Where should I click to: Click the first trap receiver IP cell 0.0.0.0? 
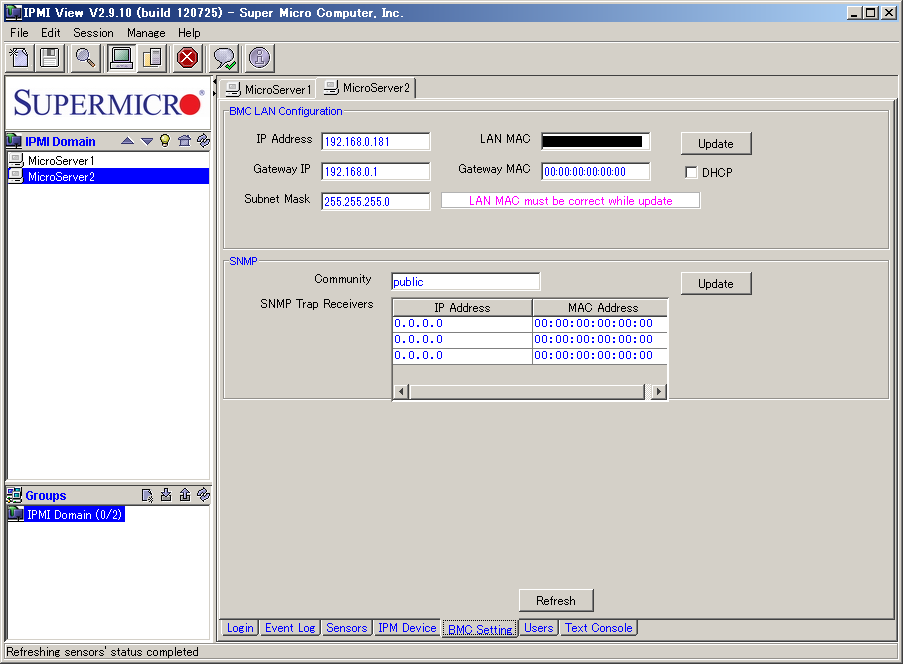click(462, 324)
